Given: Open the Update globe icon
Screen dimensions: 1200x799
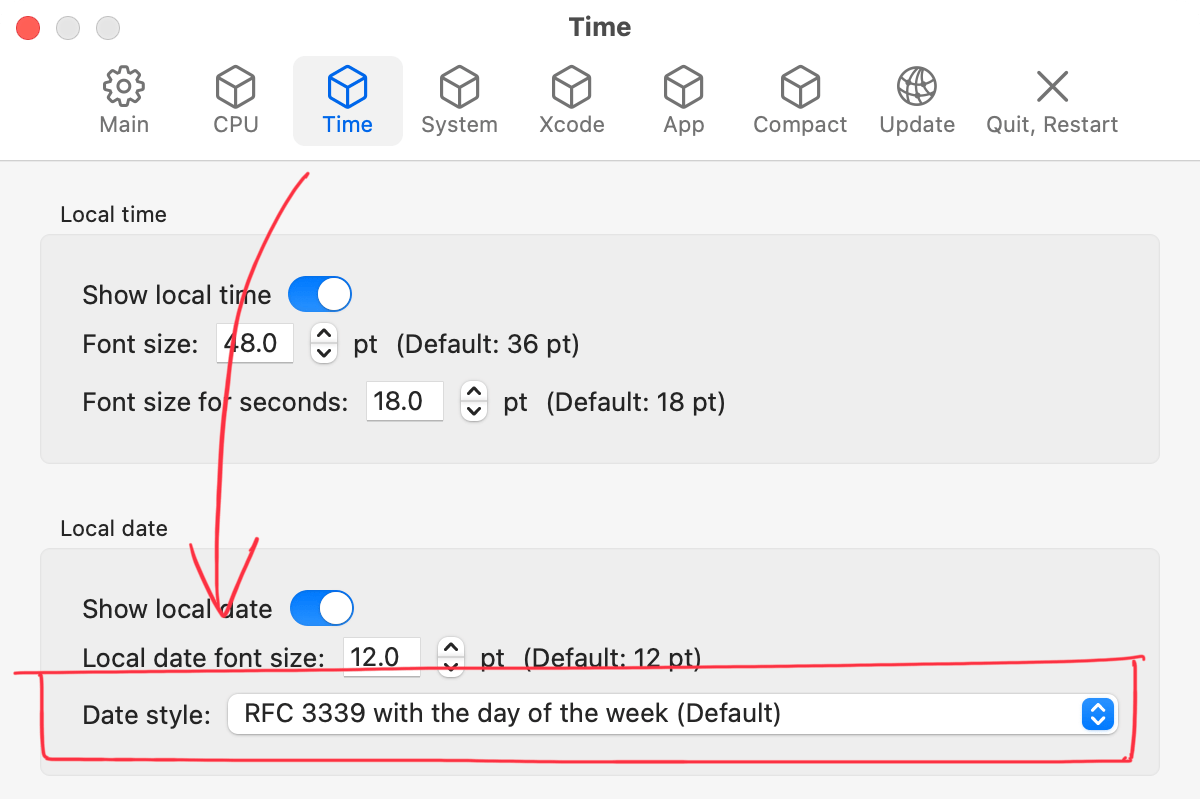Looking at the screenshot, I should coord(917,87).
